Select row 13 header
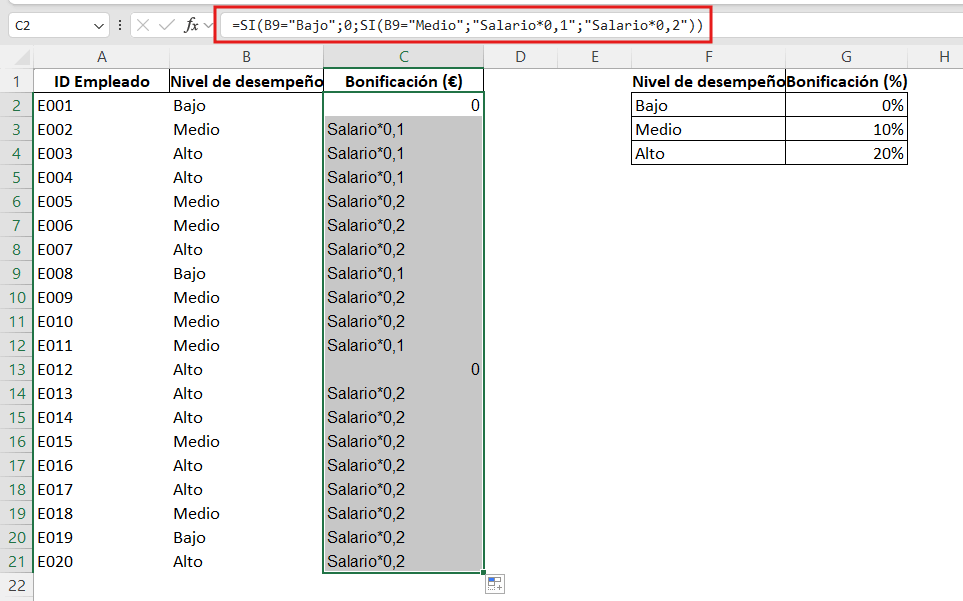Viewport: 963px width, 601px height. pos(17,370)
